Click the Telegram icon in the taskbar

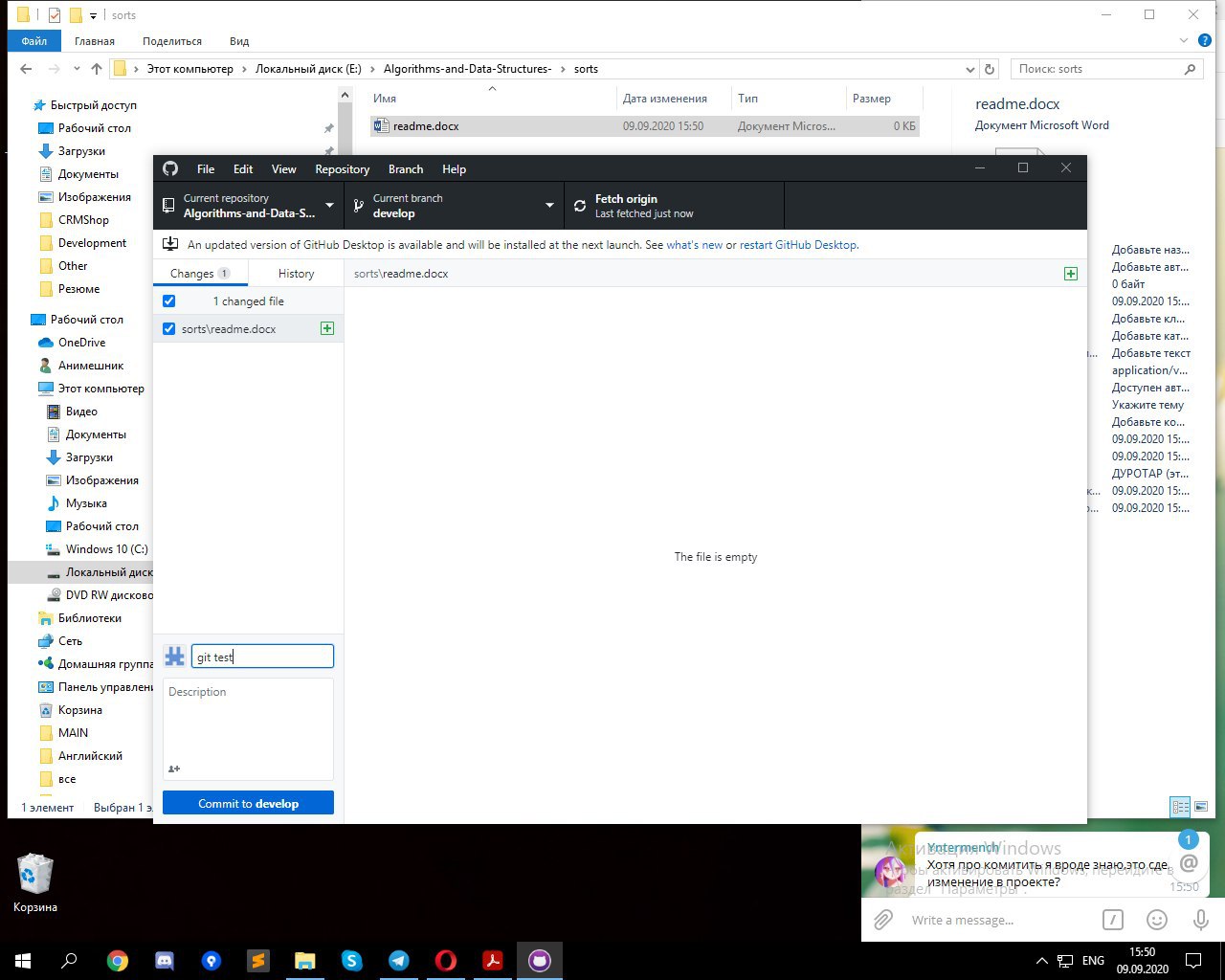399,960
